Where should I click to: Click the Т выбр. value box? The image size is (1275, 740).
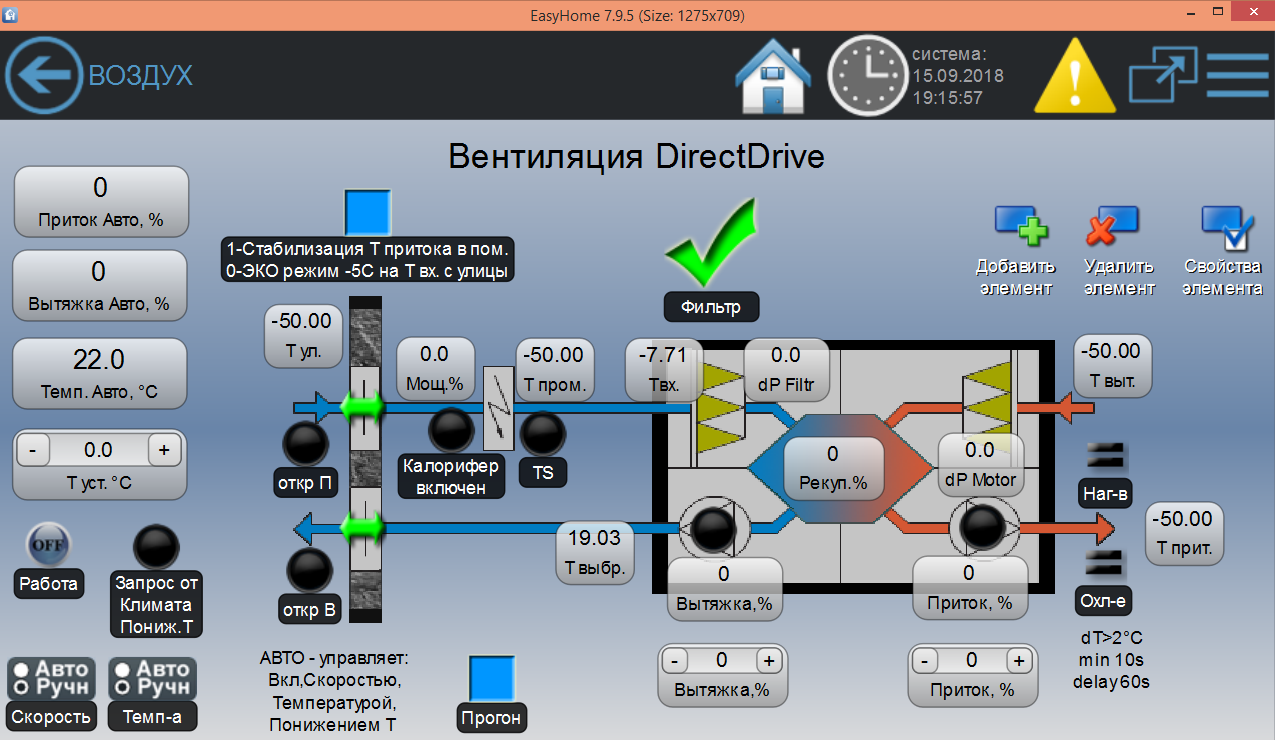(x=595, y=553)
